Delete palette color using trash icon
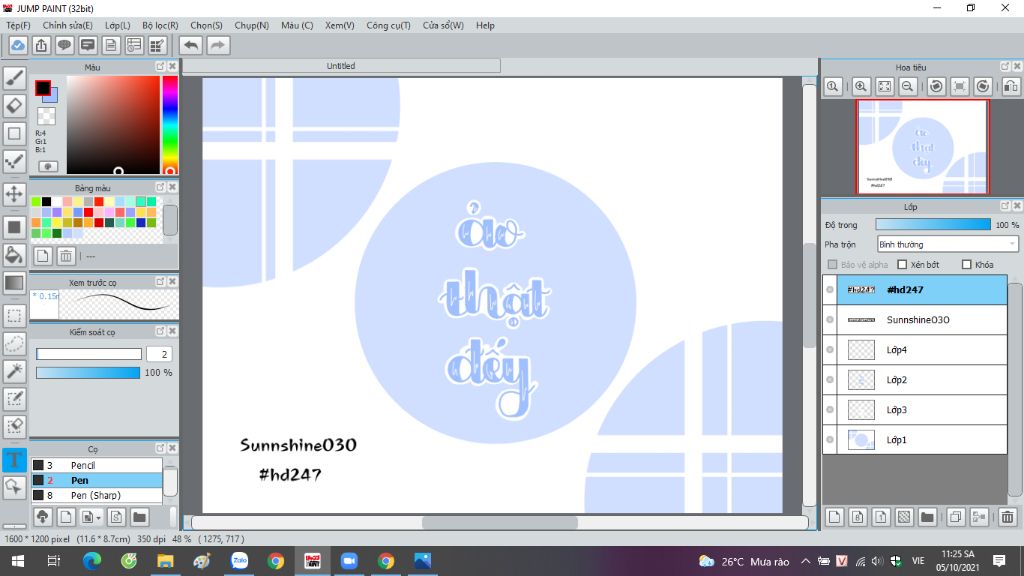The width and height of the screenshot is (1024, 576). 65,256
